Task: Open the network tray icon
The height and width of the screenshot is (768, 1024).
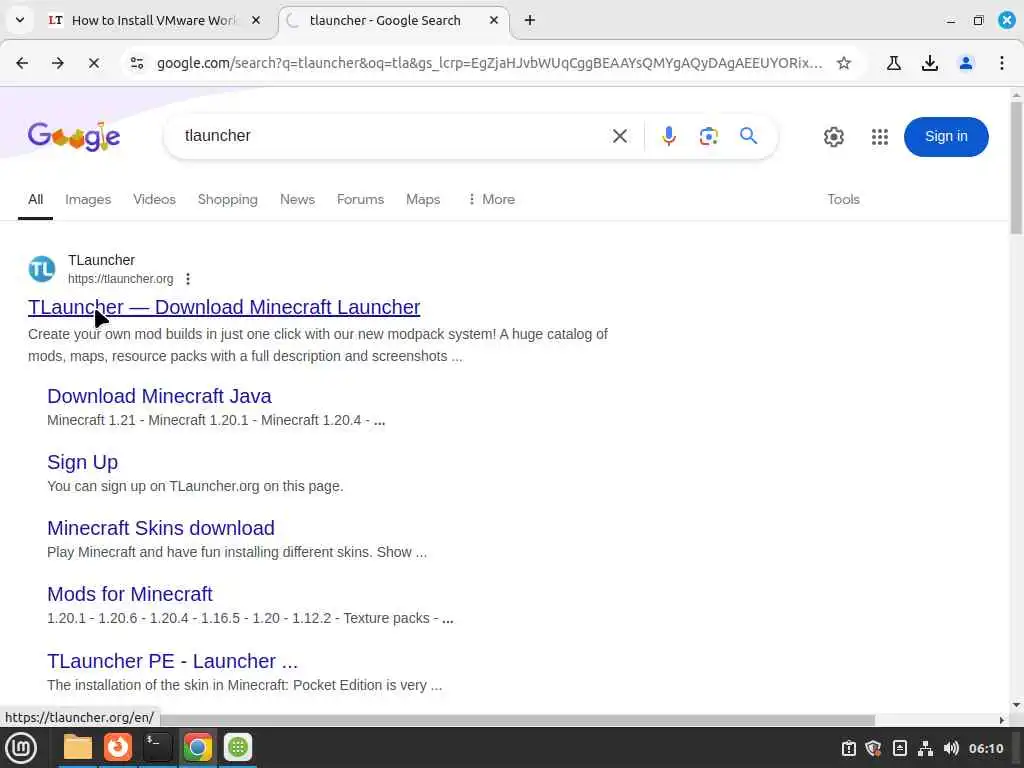Action: click(x=925, y=748)
